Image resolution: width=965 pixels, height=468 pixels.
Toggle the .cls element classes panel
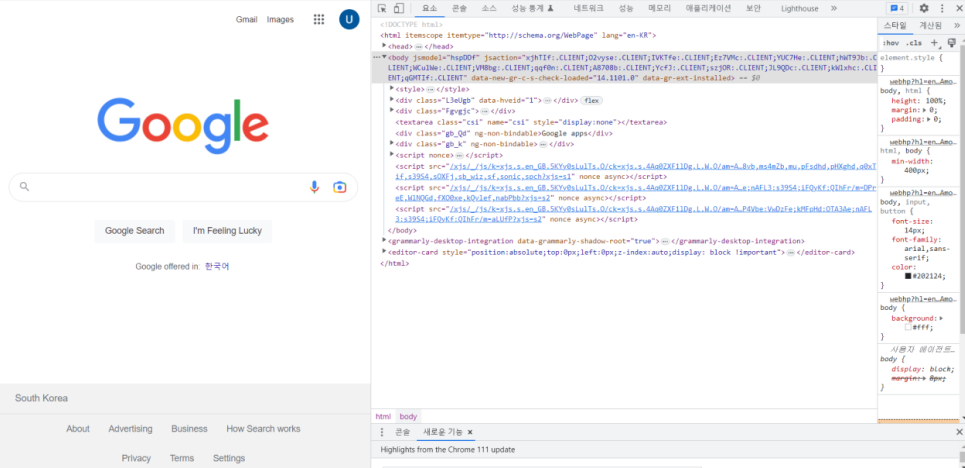[915, 43]
